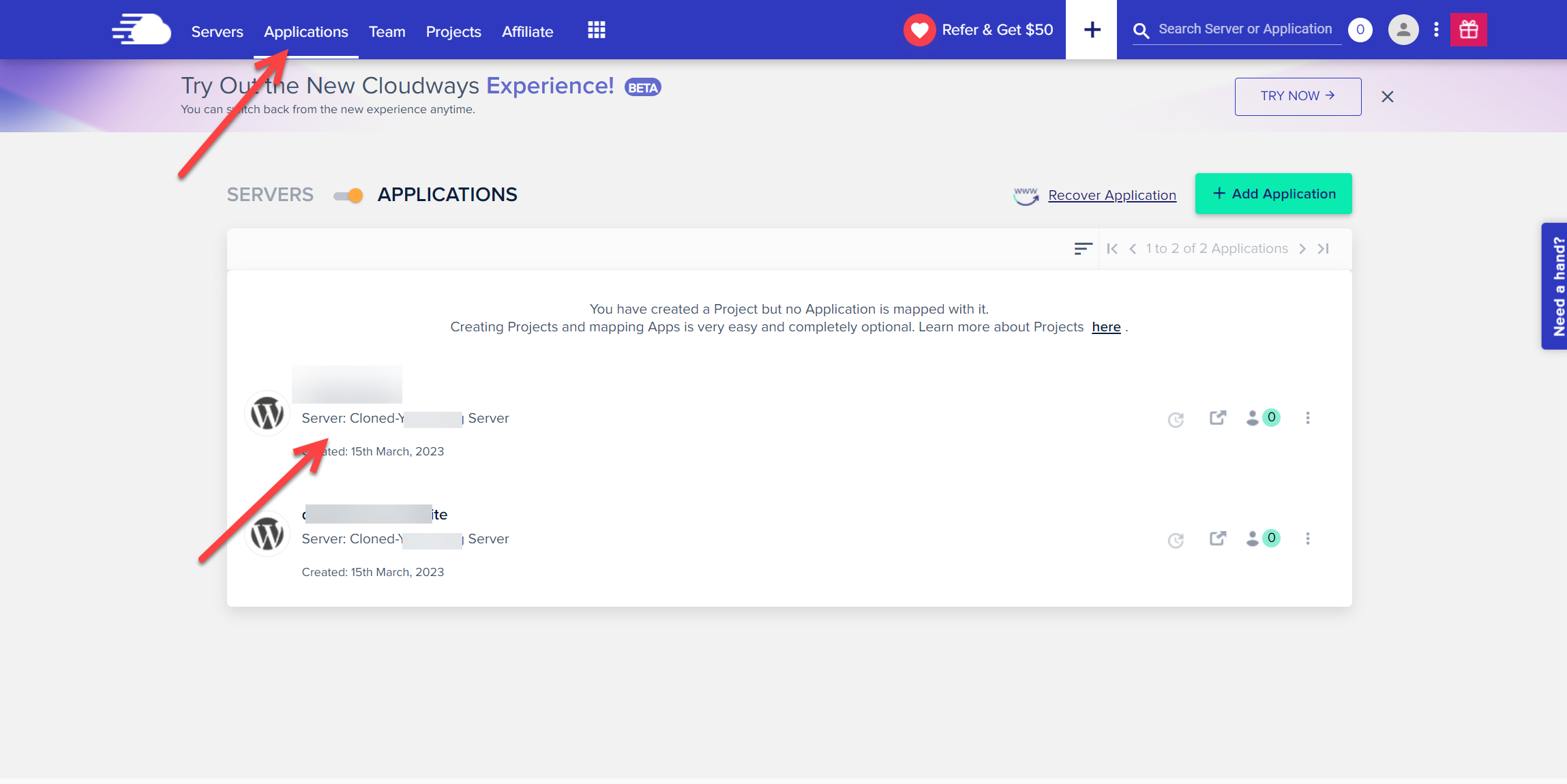Open second application's three-dot options menu
The width and height of the screenshot is (1567, 784).
pos(1307,539)
